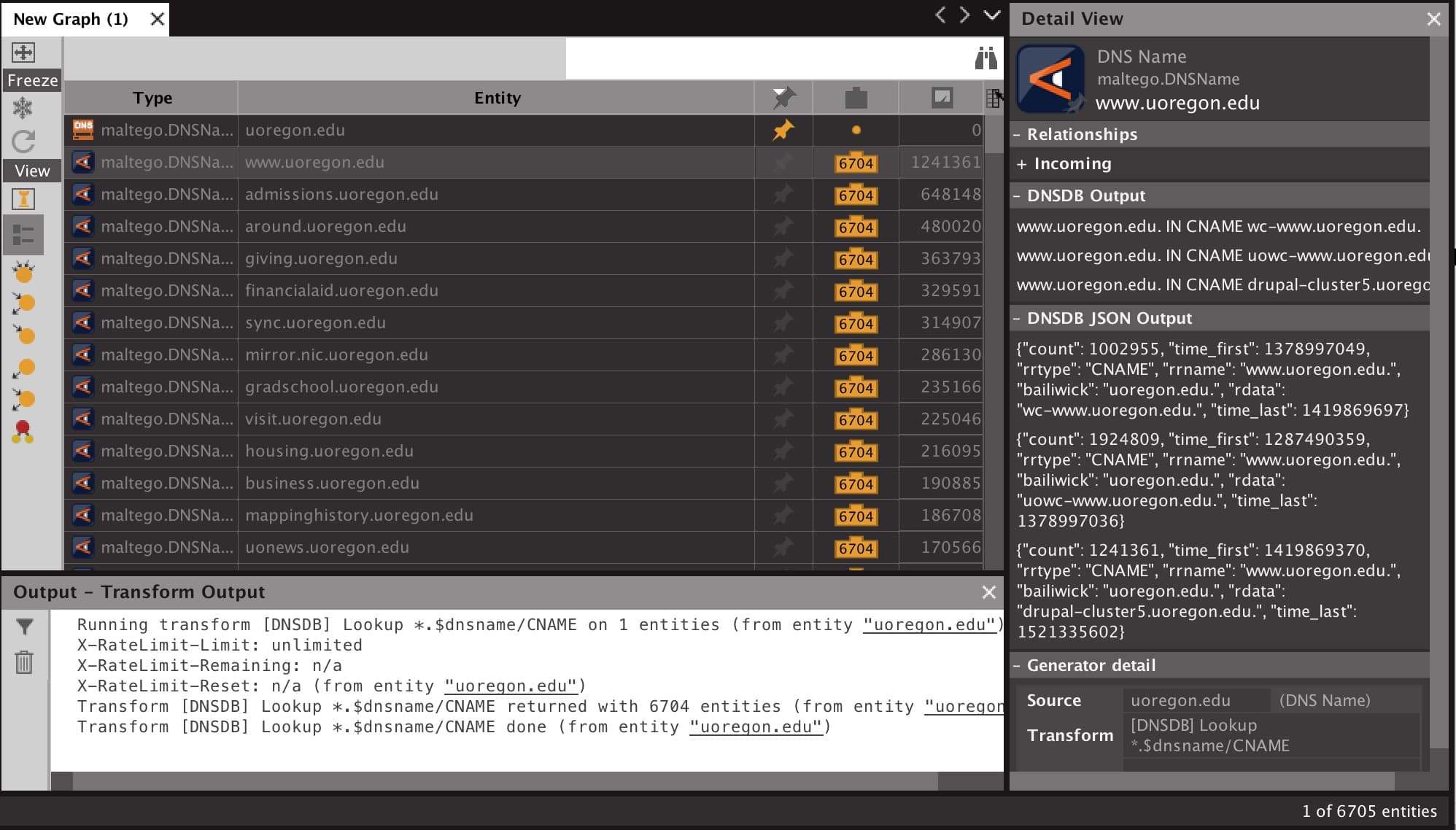
Task: Click the orange dot in uoregon.edu row
Action: [x=856, y=131]
